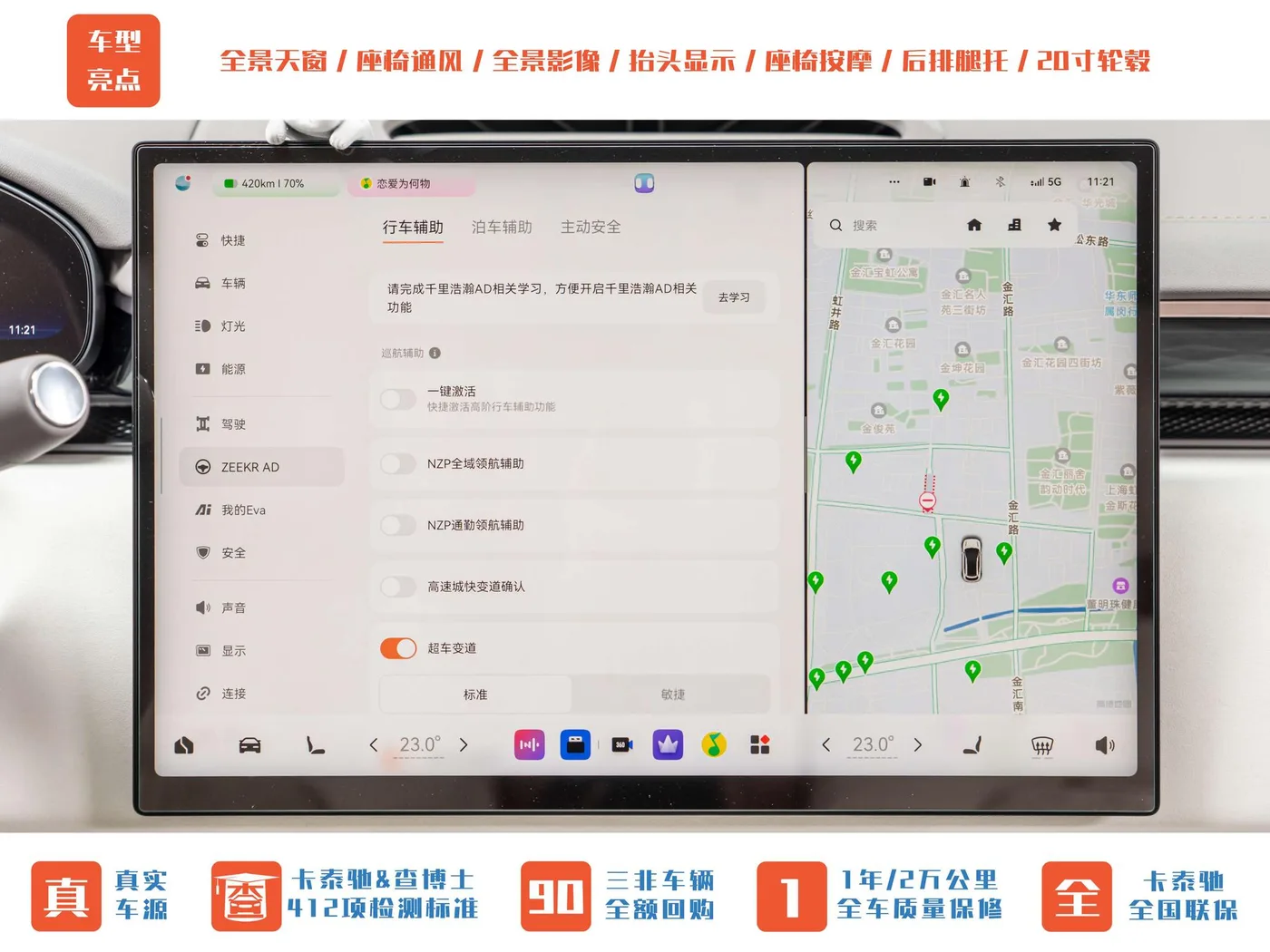Tap the driver seat icon in the dock
The width and height of the screenshot is (1270, 952).
click(x=315, y=745)
